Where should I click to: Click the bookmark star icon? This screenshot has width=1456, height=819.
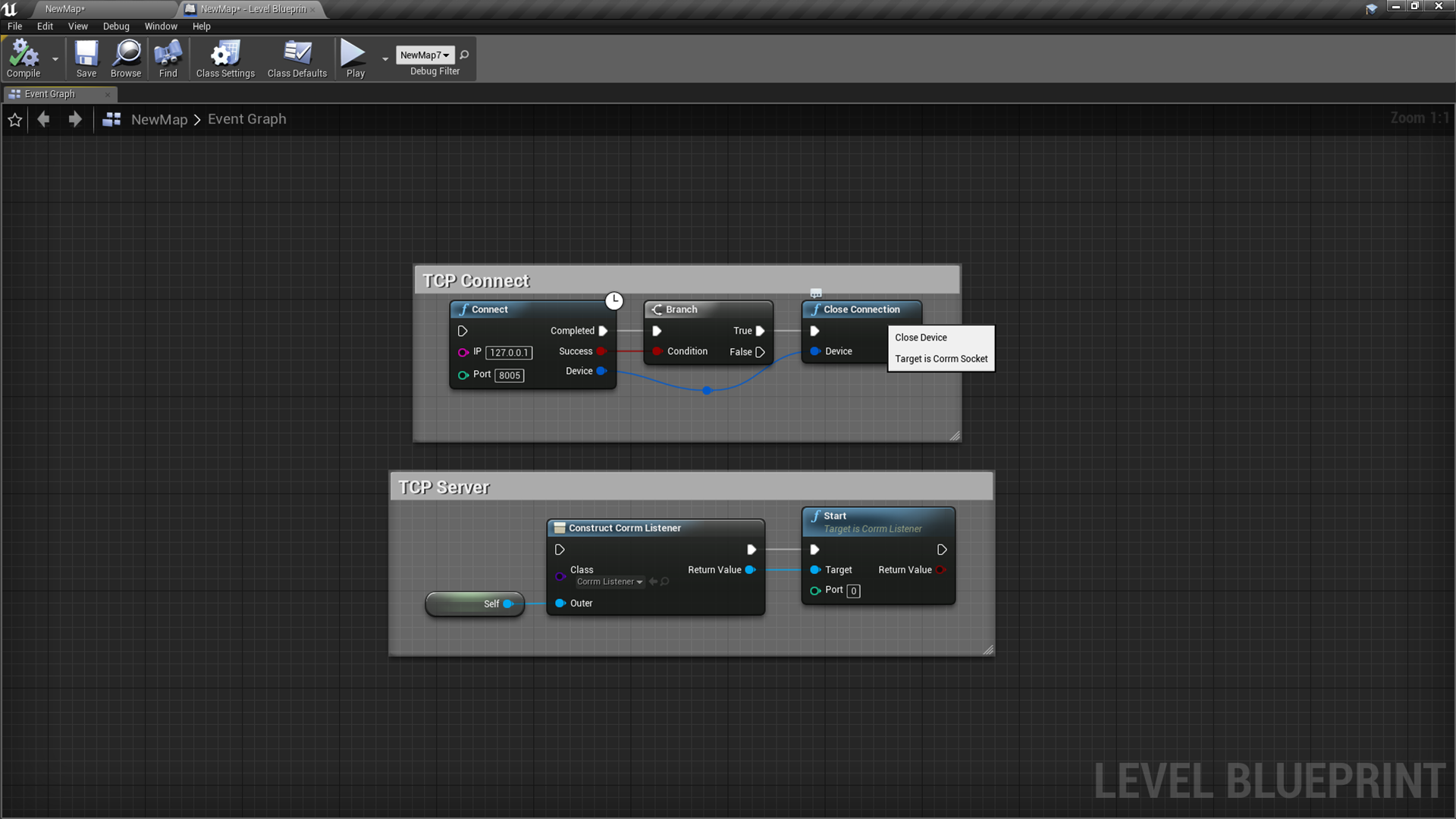[15, 120]
